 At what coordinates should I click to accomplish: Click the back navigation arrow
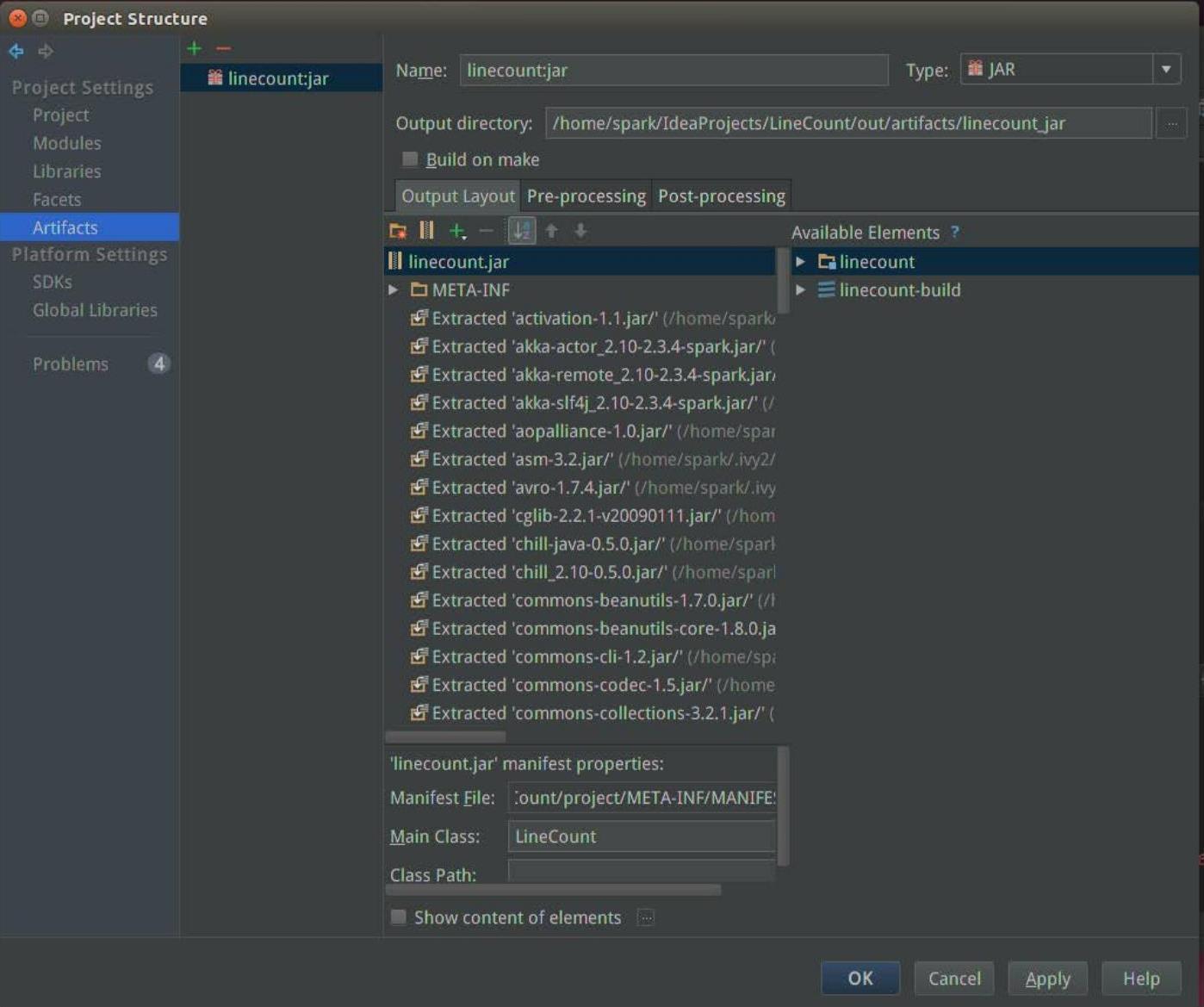pos(16,52)
